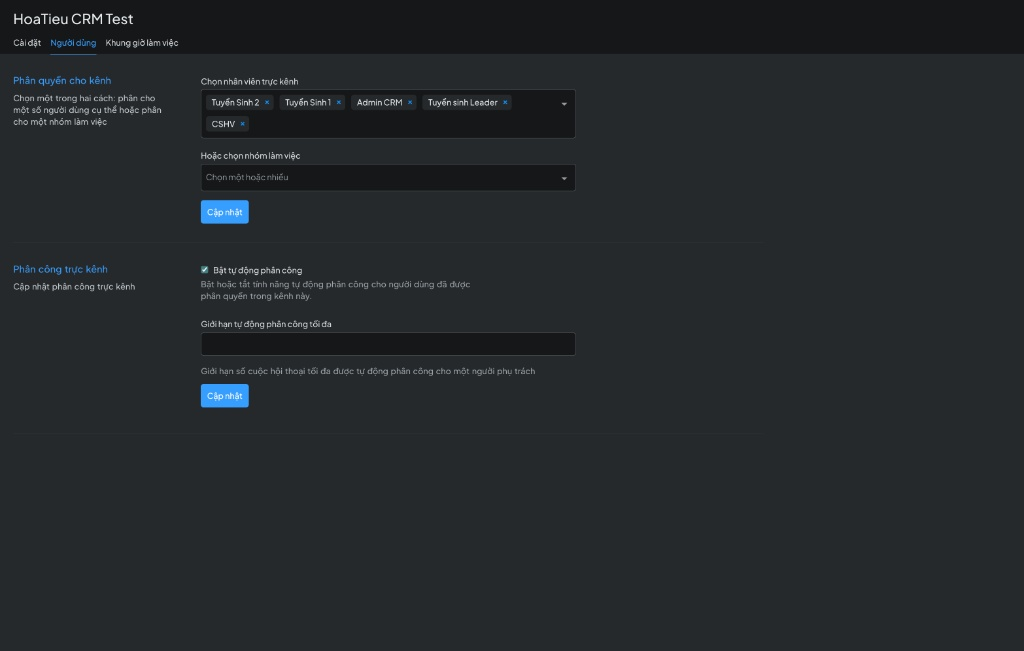Click the HoaTieu CRM Test title
The image size is (1024, 651).
pyautogui.click(x=73, y=19)
